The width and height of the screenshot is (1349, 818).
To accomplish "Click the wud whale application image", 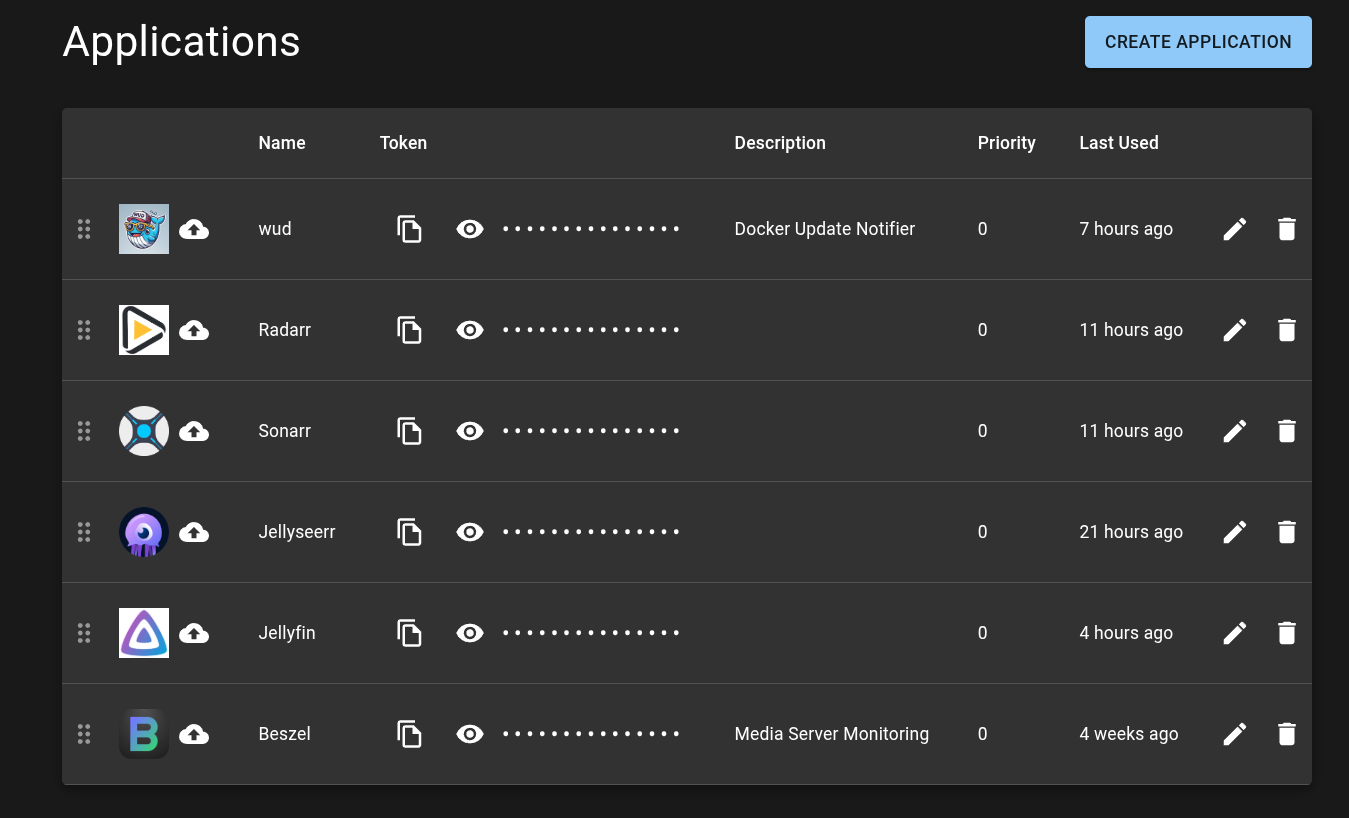I will pos(144,229).
